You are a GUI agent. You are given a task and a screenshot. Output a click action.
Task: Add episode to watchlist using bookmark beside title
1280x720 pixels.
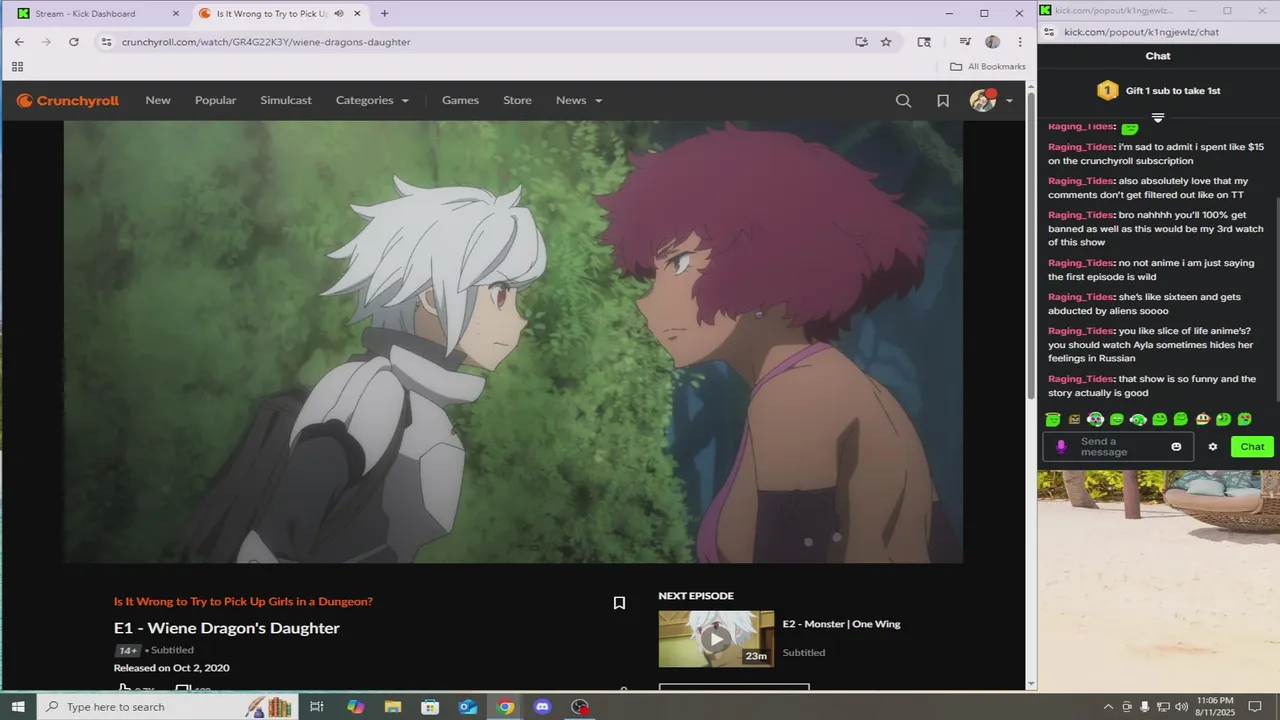(x=619, y=603)
